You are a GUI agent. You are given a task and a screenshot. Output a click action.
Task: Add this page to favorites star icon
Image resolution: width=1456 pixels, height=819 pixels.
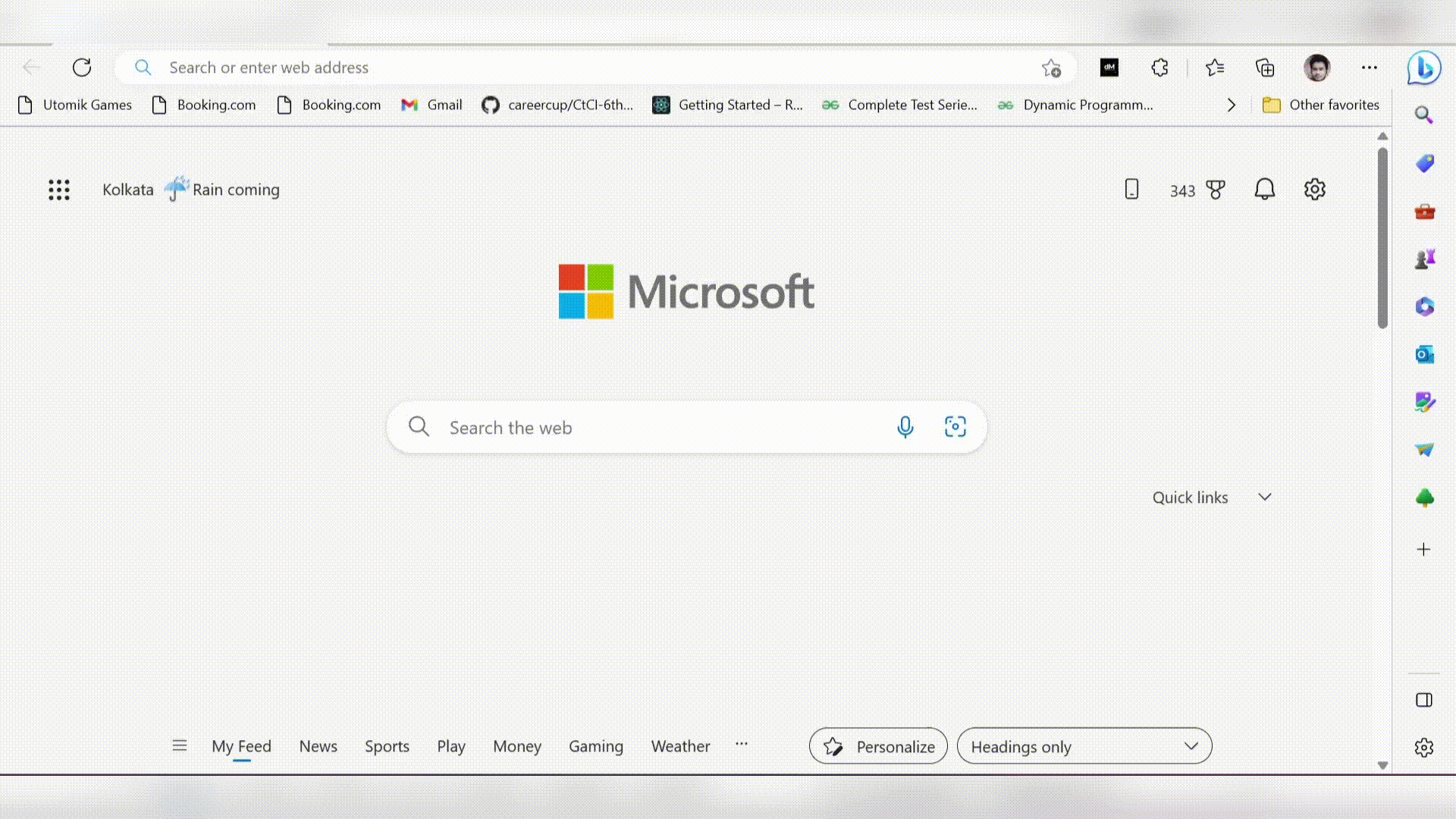coord(1051,67)
